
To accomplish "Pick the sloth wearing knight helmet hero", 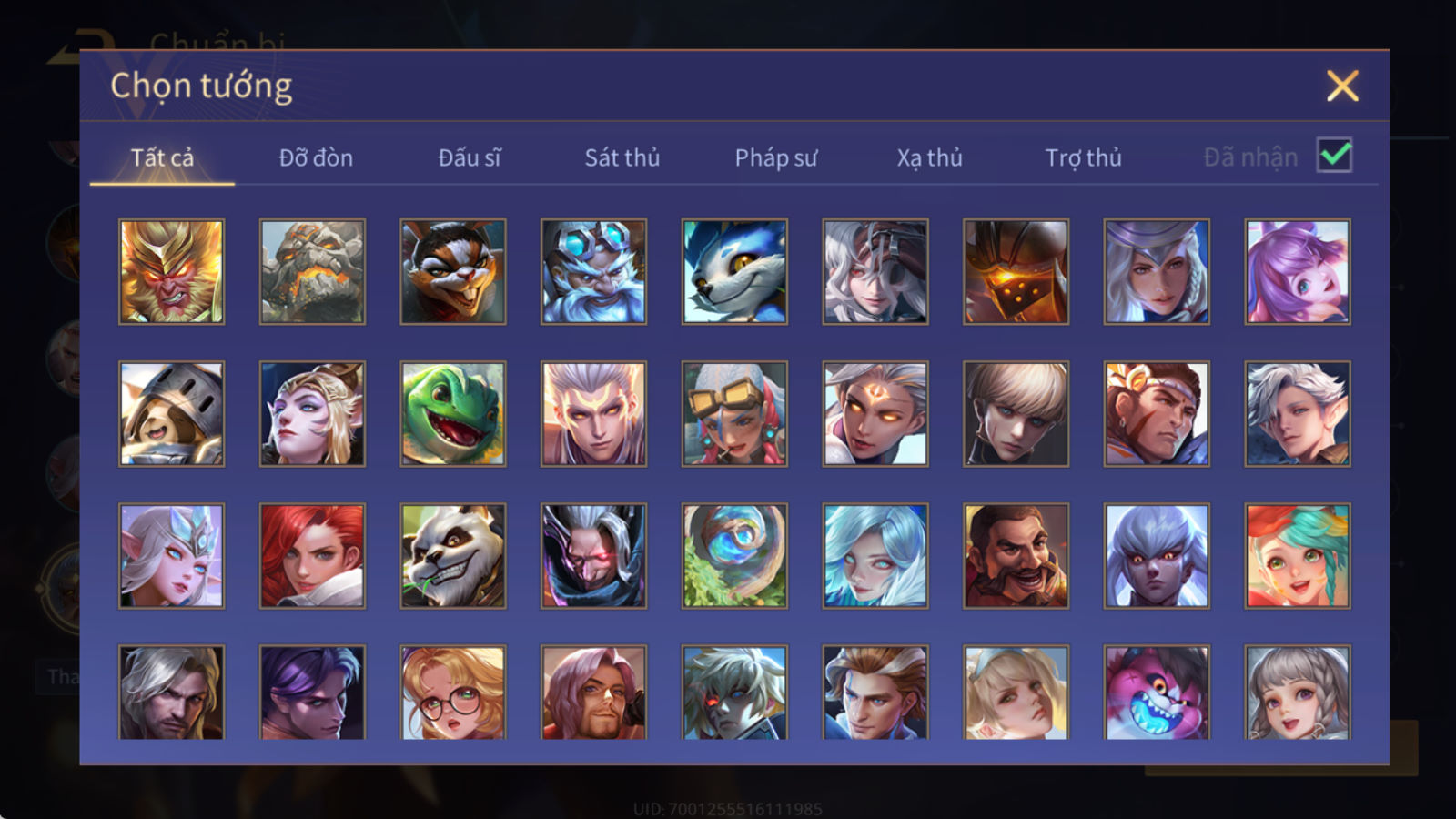I will pos(171,414).
